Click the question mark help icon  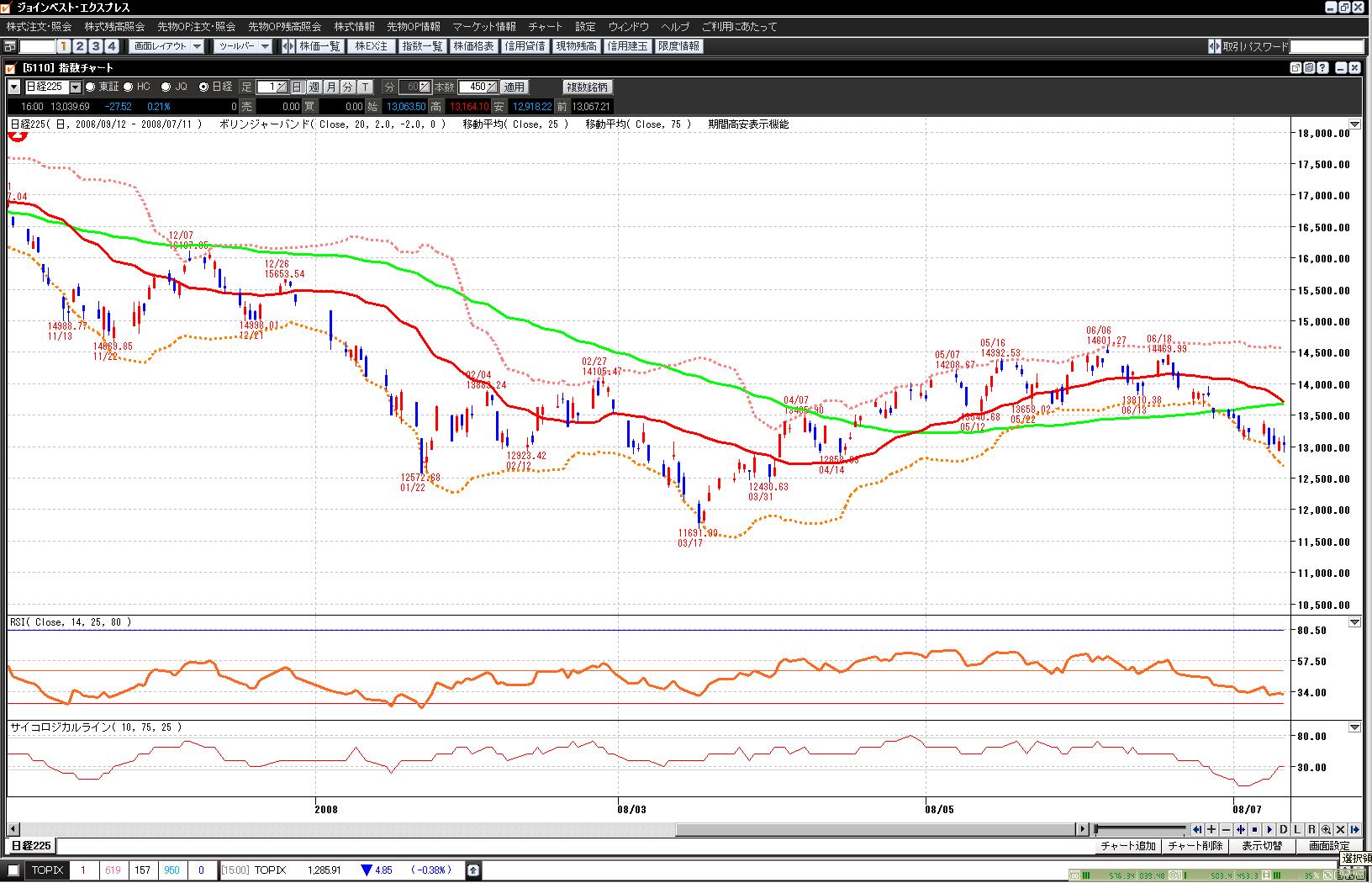click(1322, 68)
